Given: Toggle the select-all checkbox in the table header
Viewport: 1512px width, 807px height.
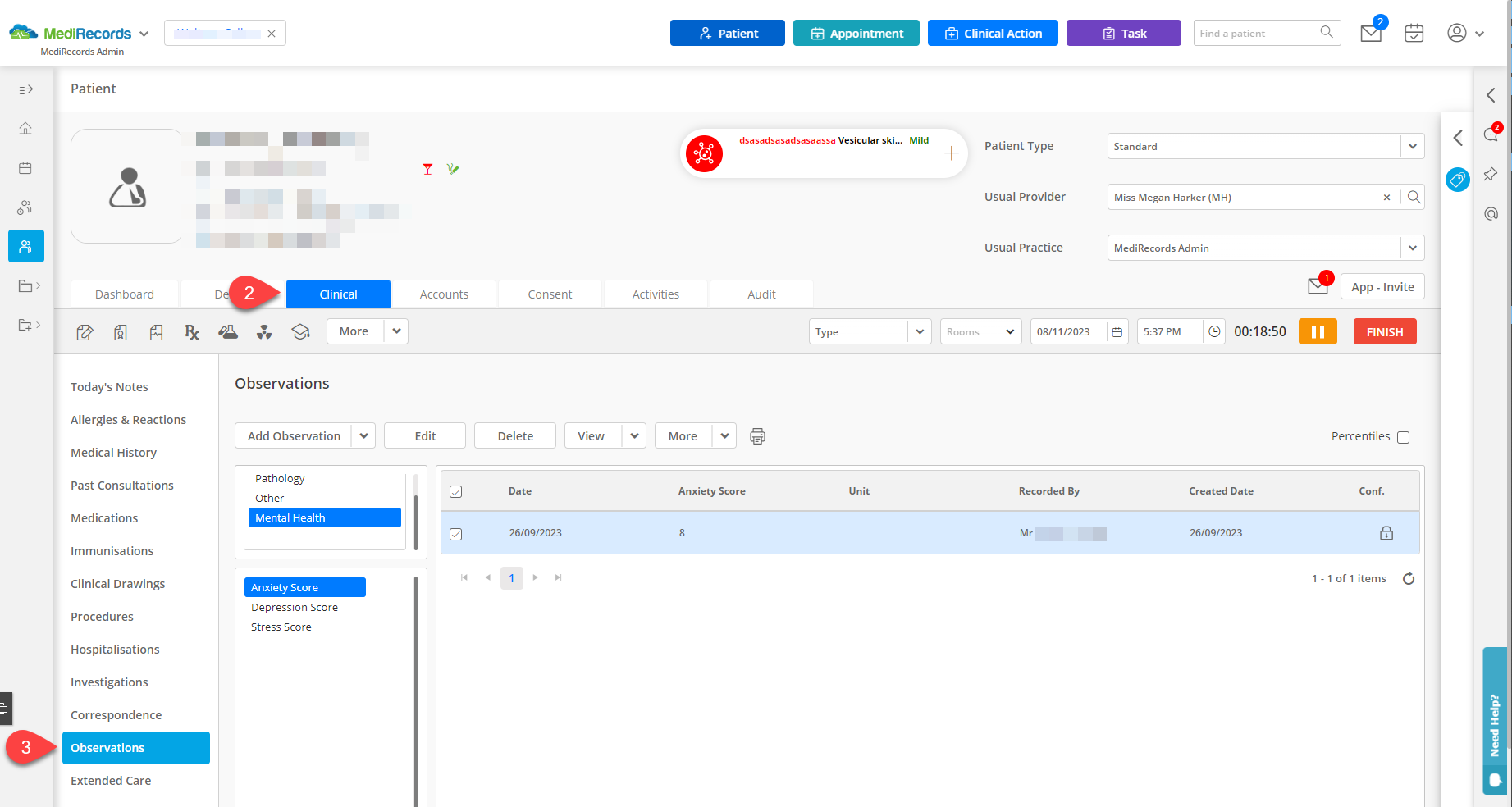Looking at the screenshot, I should tap(457, 490).
